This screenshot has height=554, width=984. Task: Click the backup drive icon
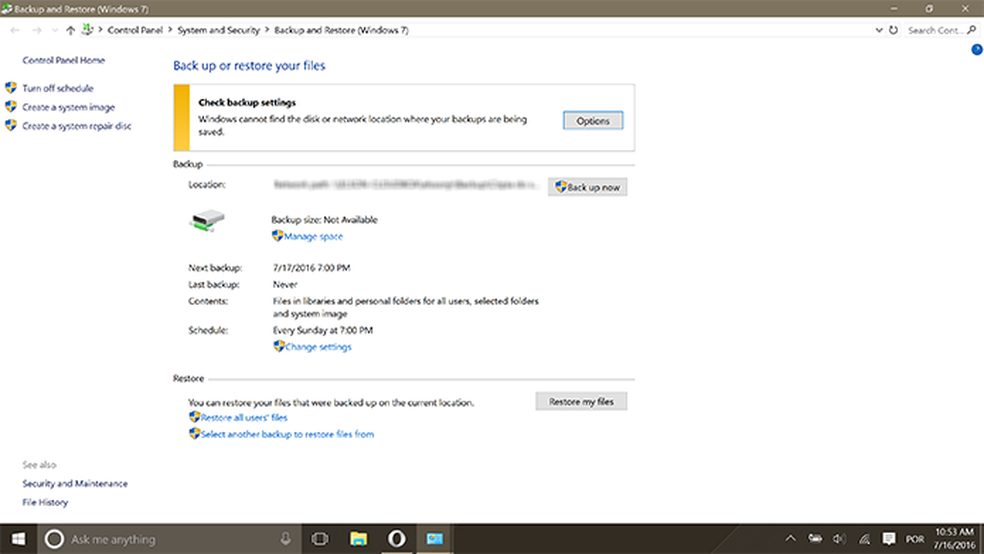point(207,221)
